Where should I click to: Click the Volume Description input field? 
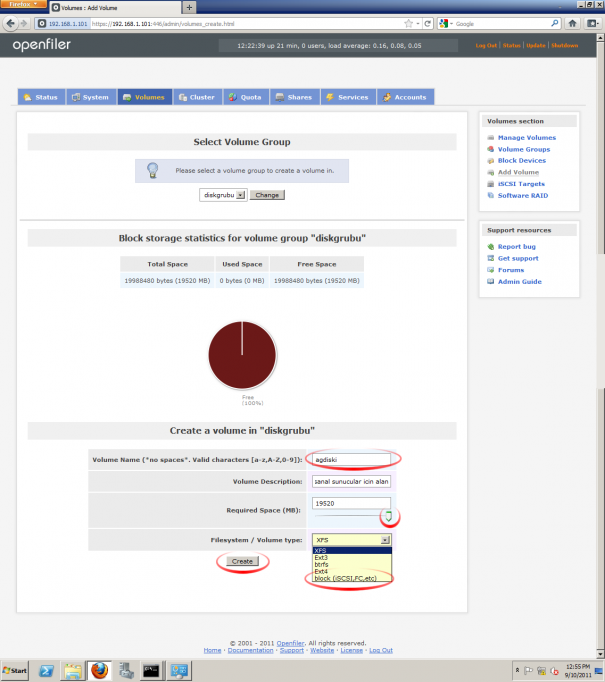point(351,481)
